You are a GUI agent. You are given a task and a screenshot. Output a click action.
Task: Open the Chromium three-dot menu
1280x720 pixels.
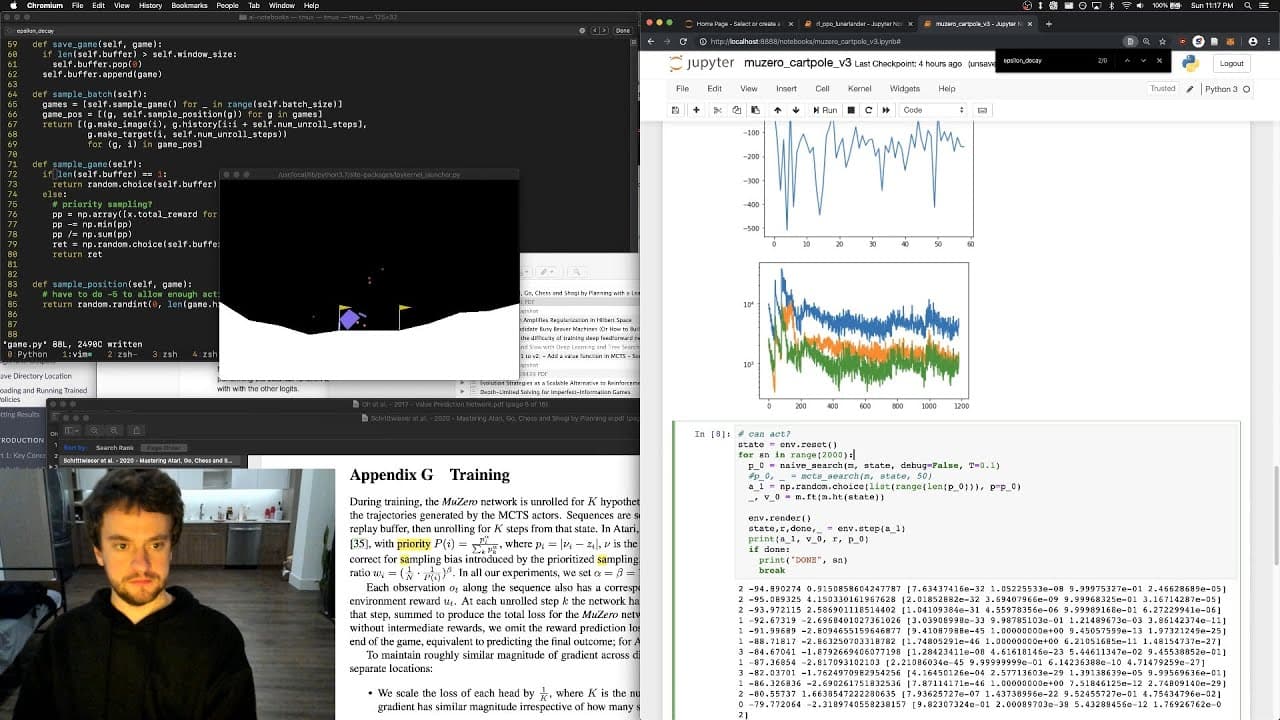click(x=1267, y=42)
